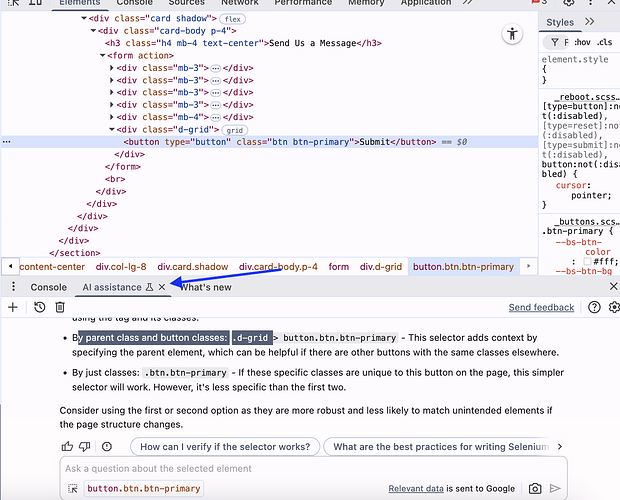Open the Sources panel tab

pos(187,3)
